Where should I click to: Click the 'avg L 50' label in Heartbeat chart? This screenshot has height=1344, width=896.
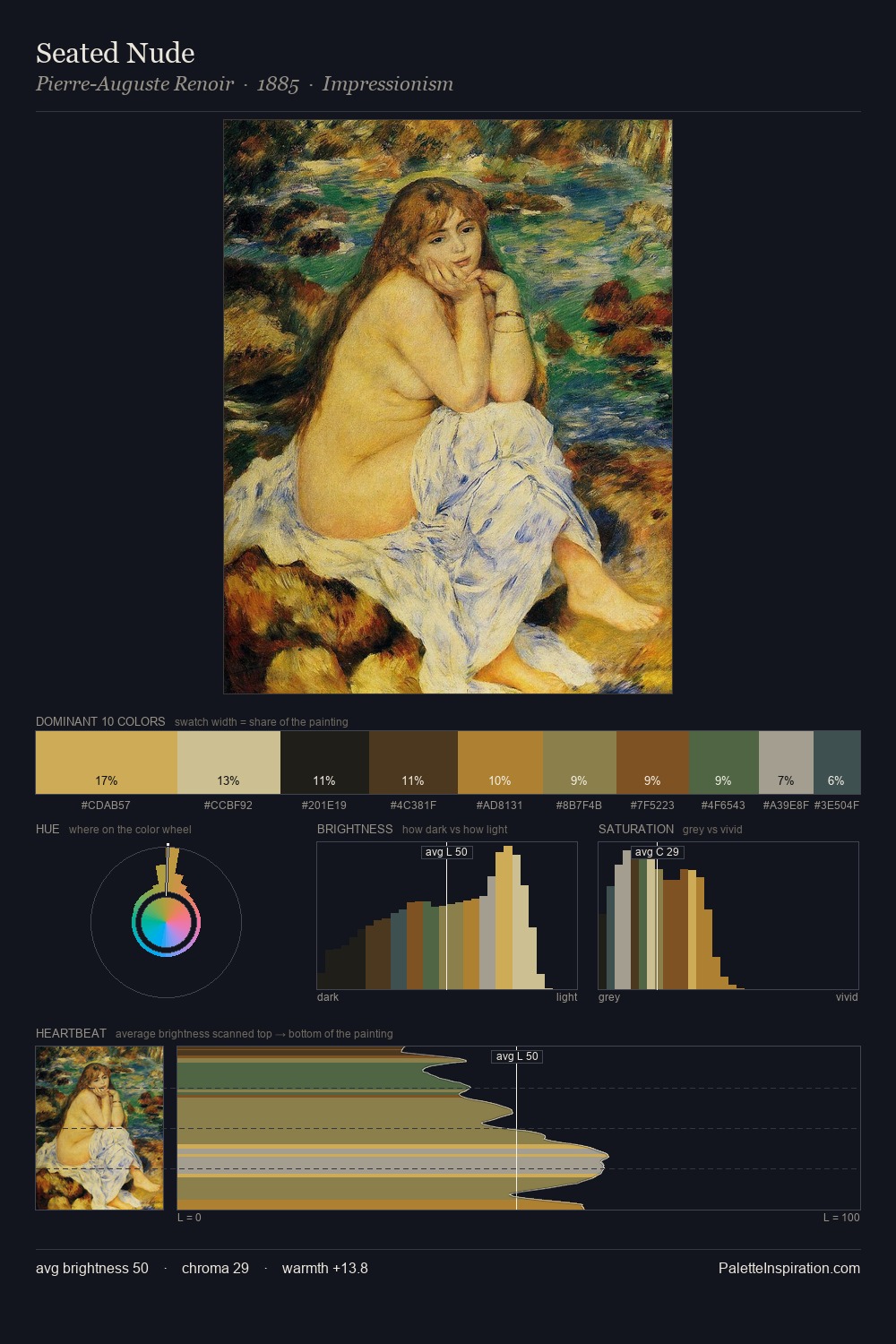point(517,1056)
